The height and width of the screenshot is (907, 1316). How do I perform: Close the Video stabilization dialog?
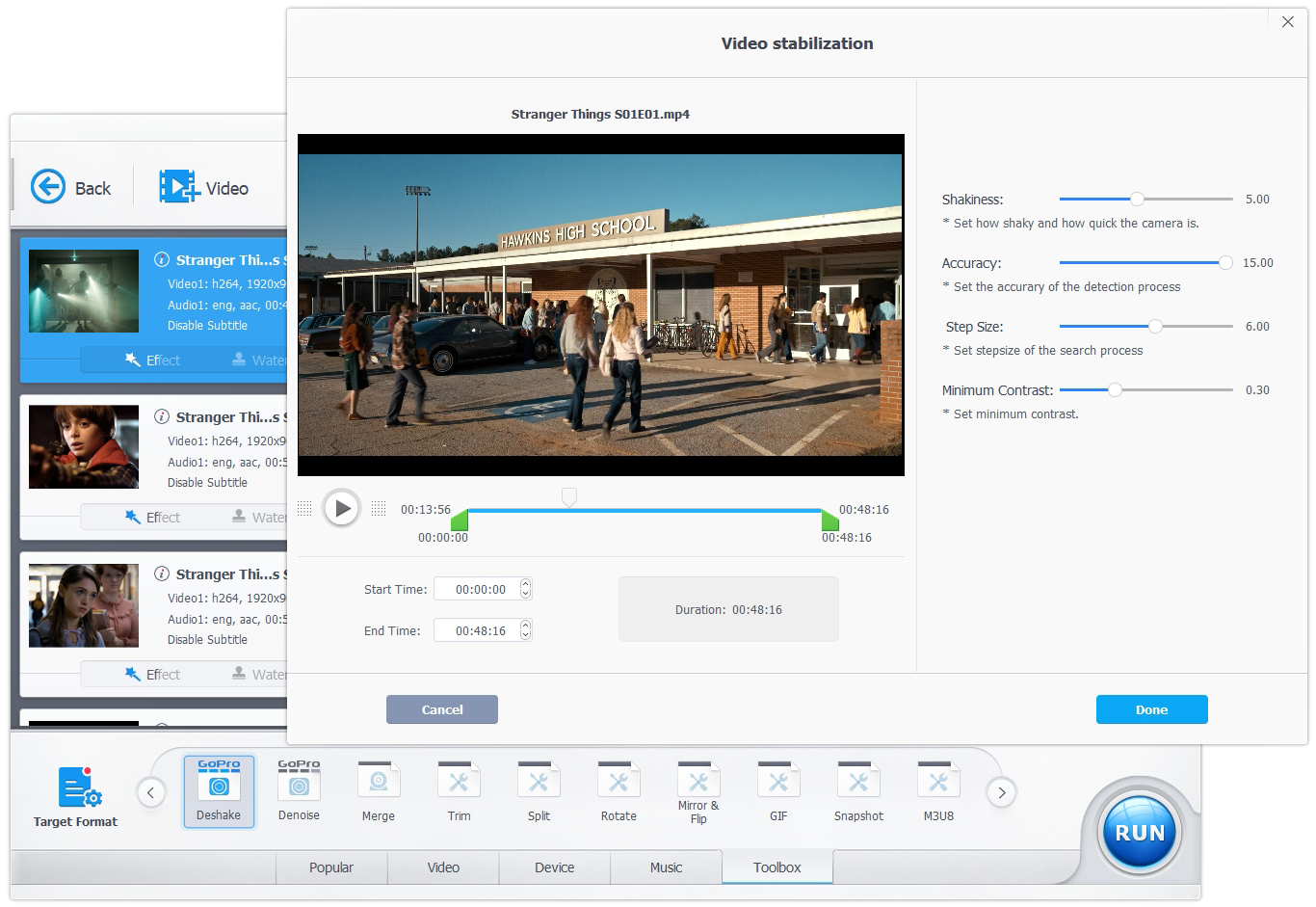pyautogui.click(x=1287, y=22)
